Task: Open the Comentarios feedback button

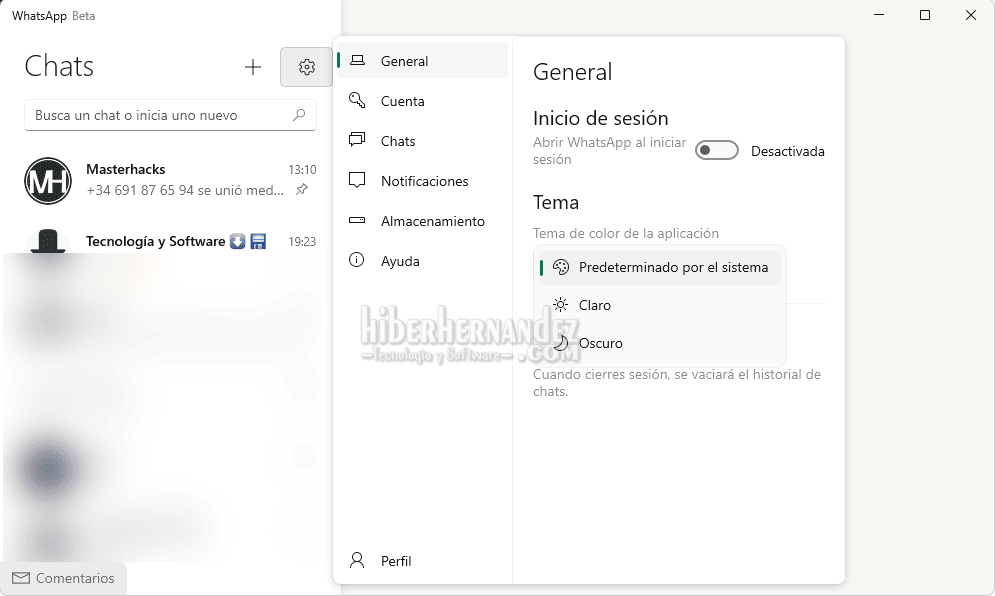Action: click(x=63, y=578)
